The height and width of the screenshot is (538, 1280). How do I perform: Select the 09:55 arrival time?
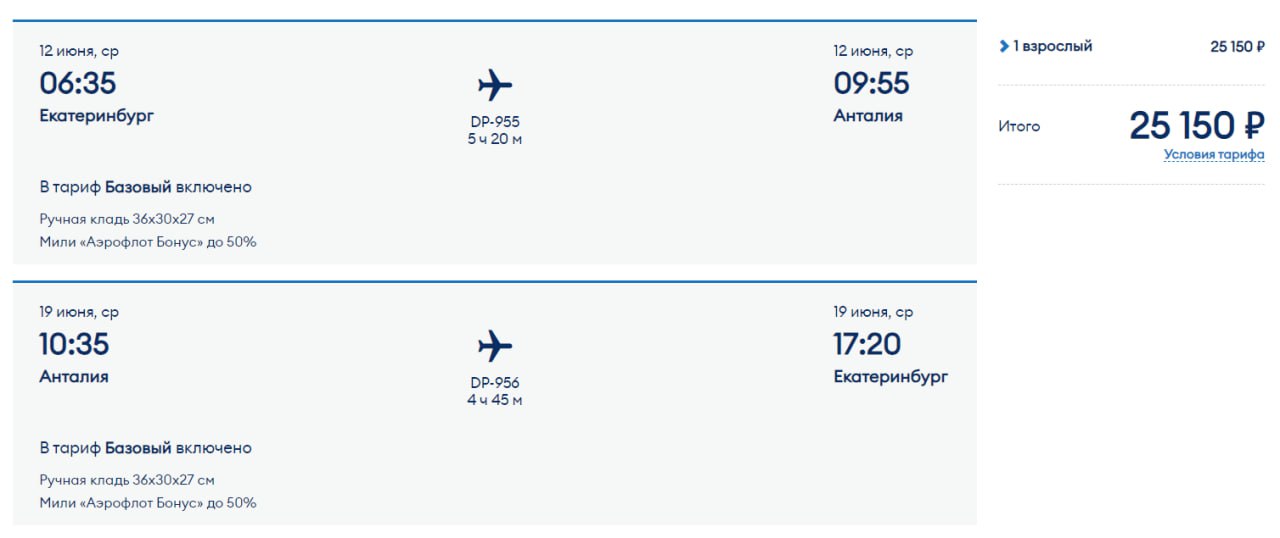(x=871, y=83)
